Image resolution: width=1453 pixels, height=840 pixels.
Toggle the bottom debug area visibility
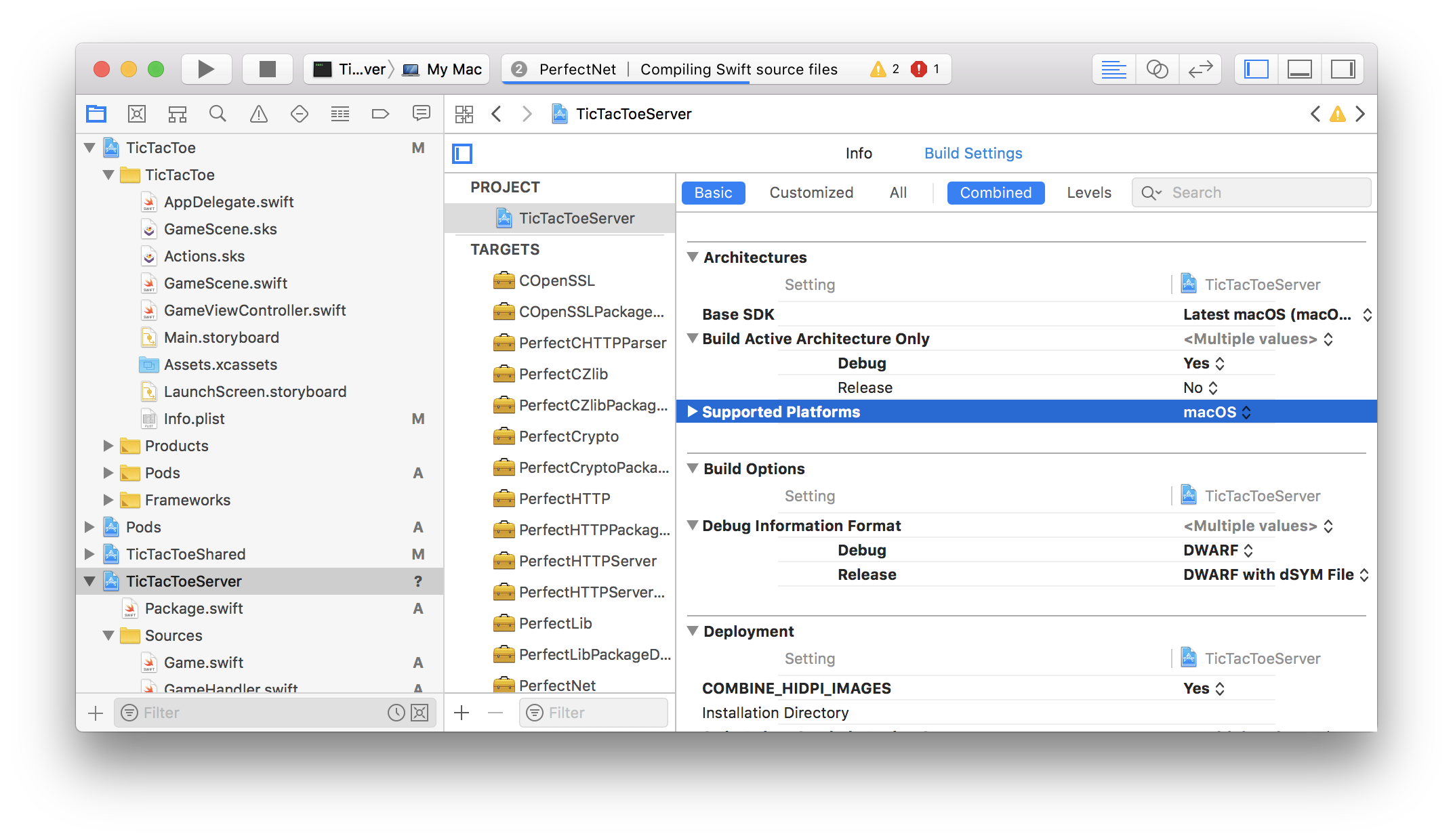(x=1299, y=68)
